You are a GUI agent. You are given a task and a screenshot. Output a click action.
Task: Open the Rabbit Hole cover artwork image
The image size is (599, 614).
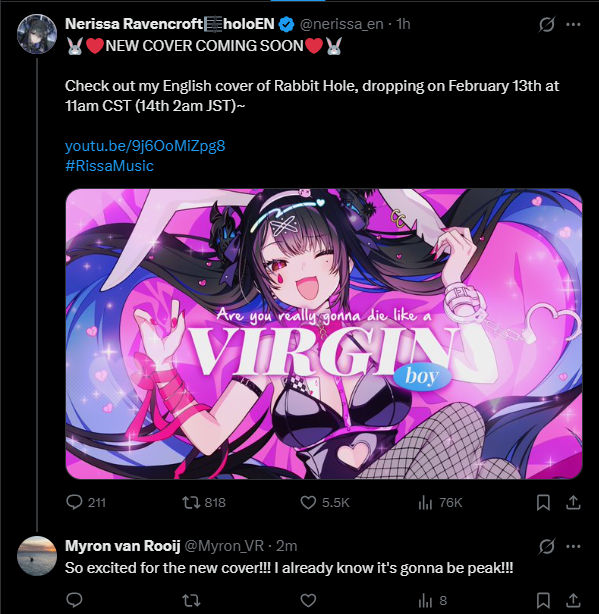(324, 334)
